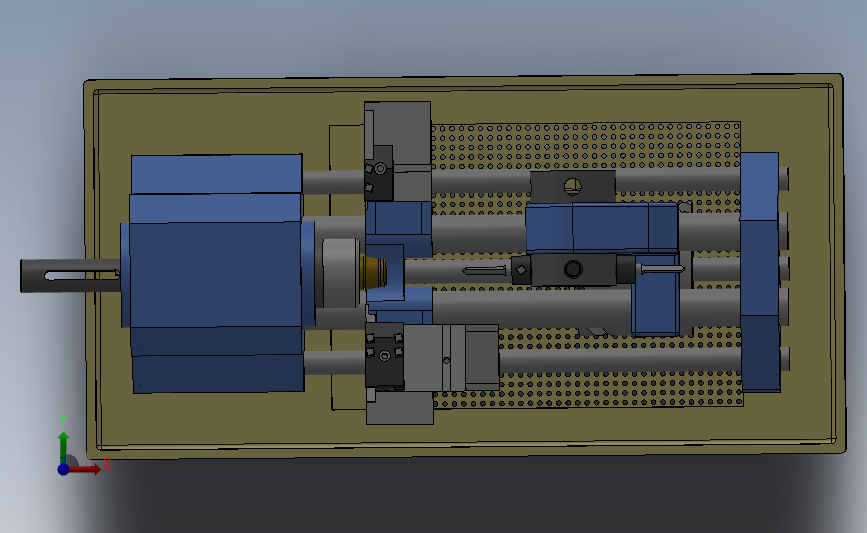Select the light gray flange next to the nozzle
This screenshot has width=867, height=533.
(341, 273)
